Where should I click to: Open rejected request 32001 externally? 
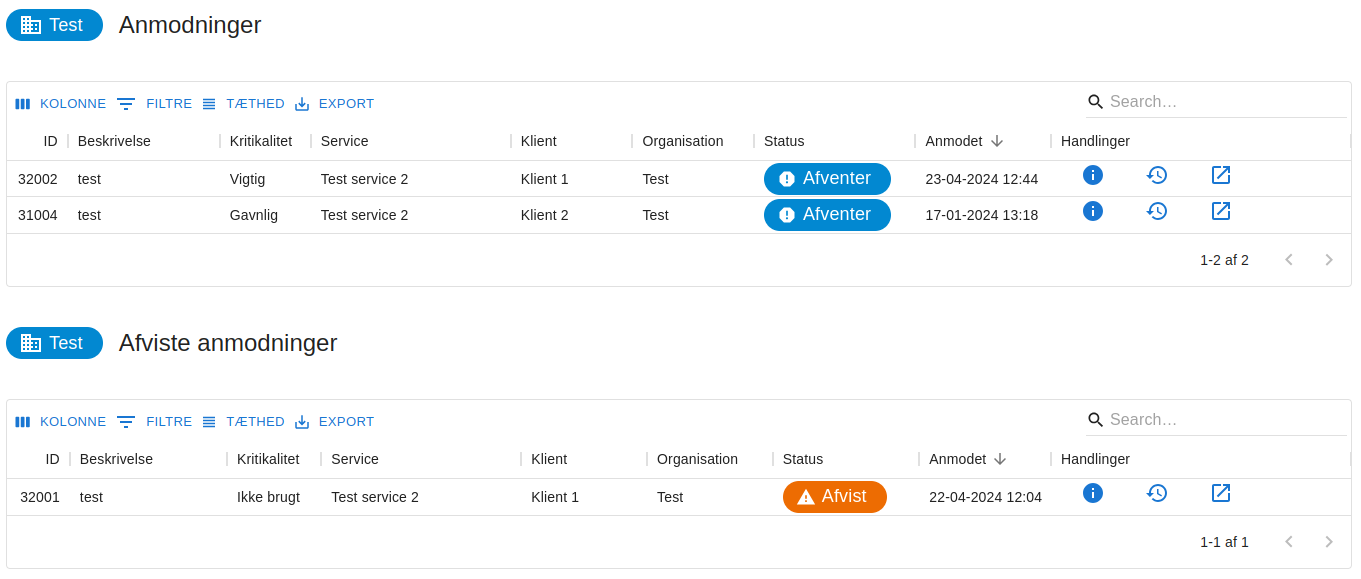pyautogui.click(x=1221, y=493)
